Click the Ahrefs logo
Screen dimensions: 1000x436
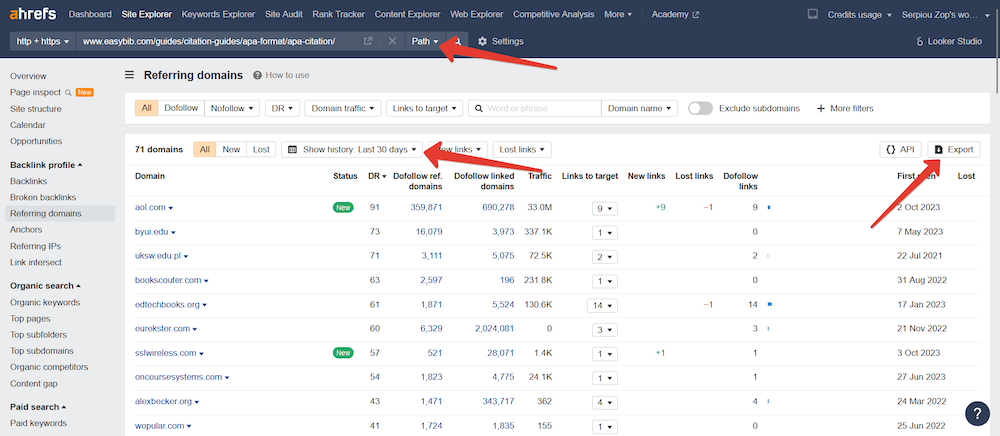[31, 14]
